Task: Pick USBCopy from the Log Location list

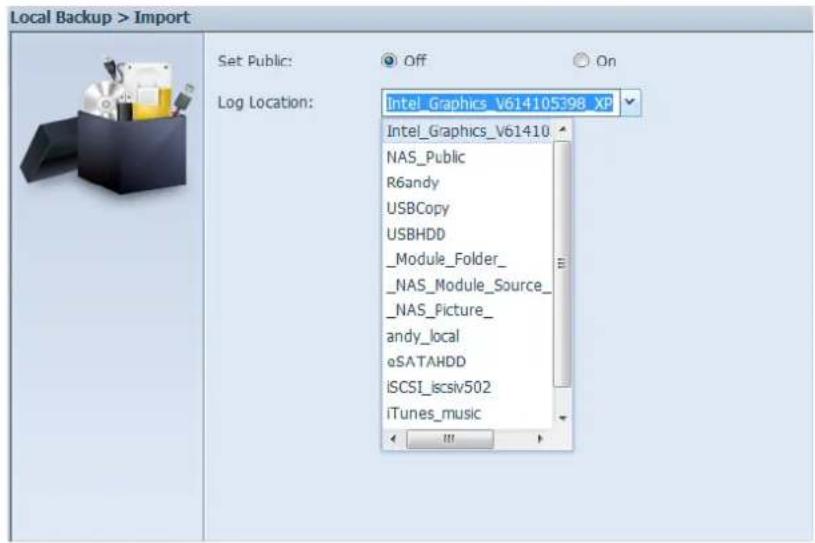Action: tap(417, 208)
